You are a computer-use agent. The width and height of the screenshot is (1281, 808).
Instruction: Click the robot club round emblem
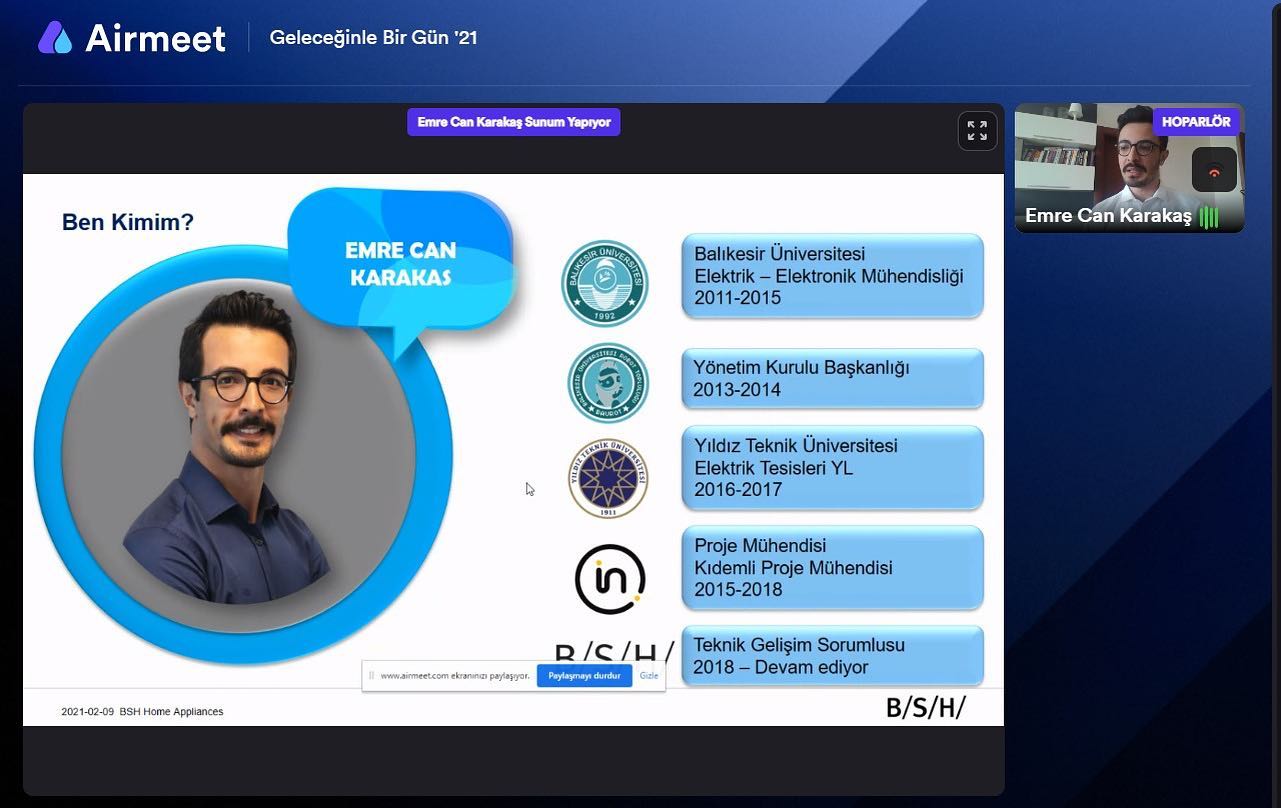point(608,383)
